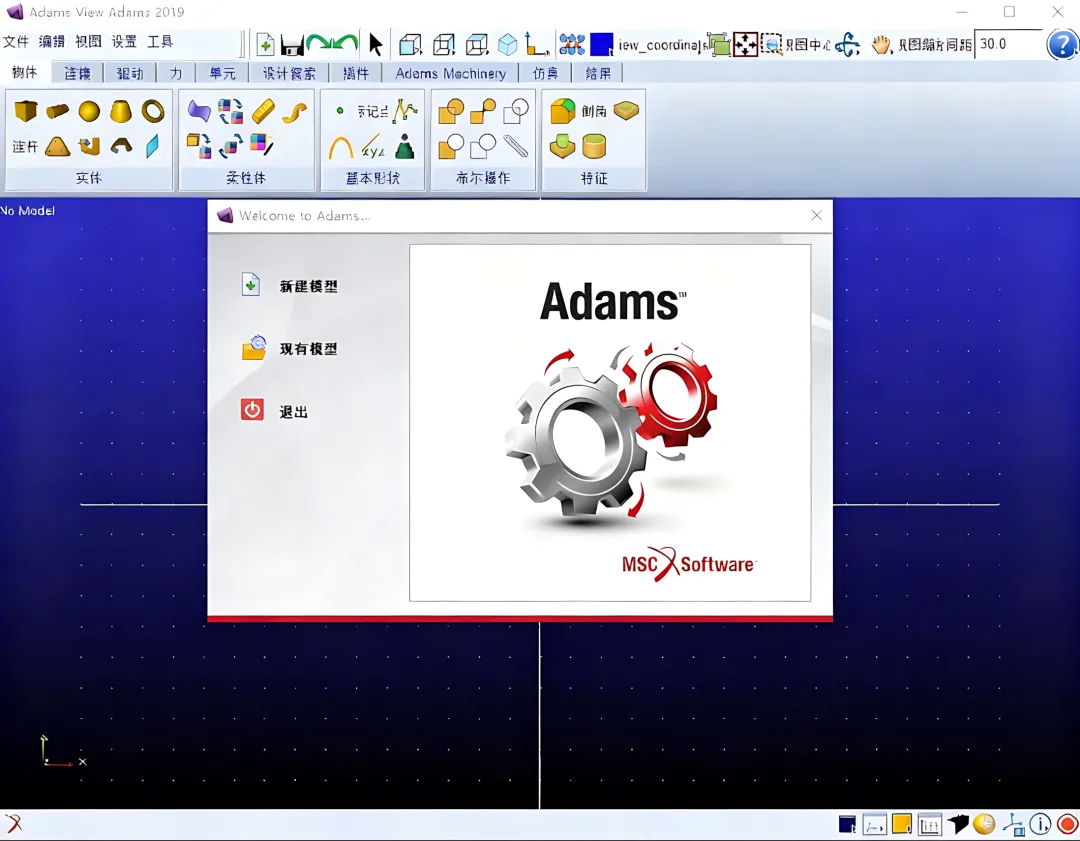Open the 工具 menu
The image size is (1080, 841).
tap(160, 41)
